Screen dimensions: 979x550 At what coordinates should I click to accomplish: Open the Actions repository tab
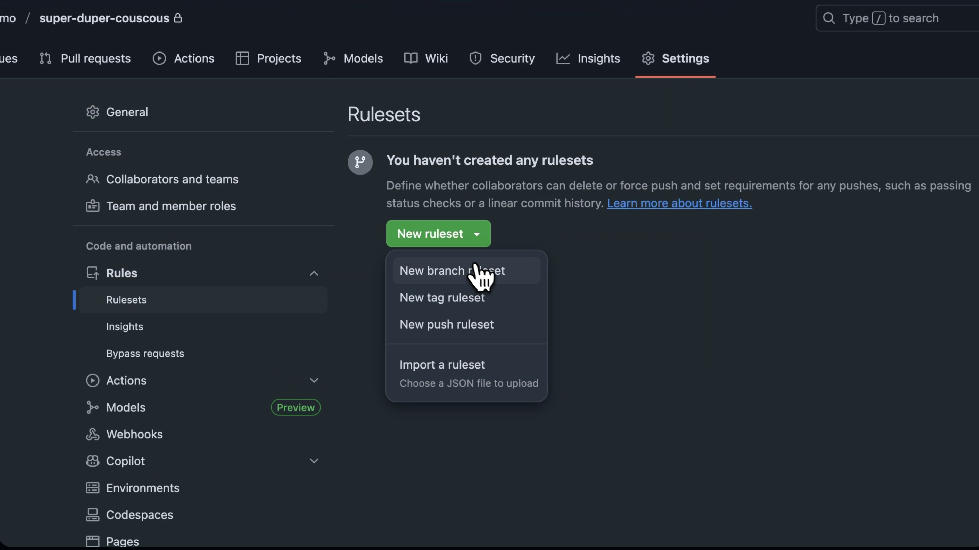[184, 58]
